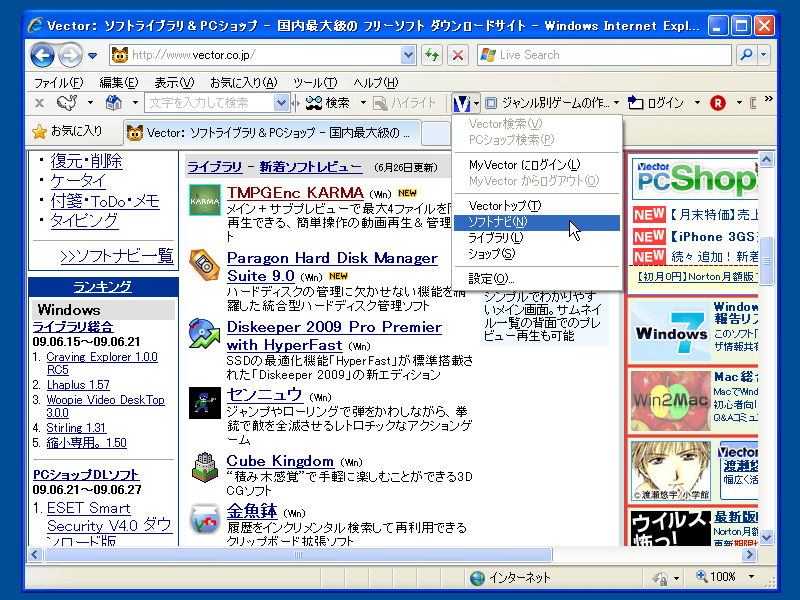This screenshot has width=800, height=600.
Task: Click the 金魚鉢 fishbowl icon
Action: 205,519
